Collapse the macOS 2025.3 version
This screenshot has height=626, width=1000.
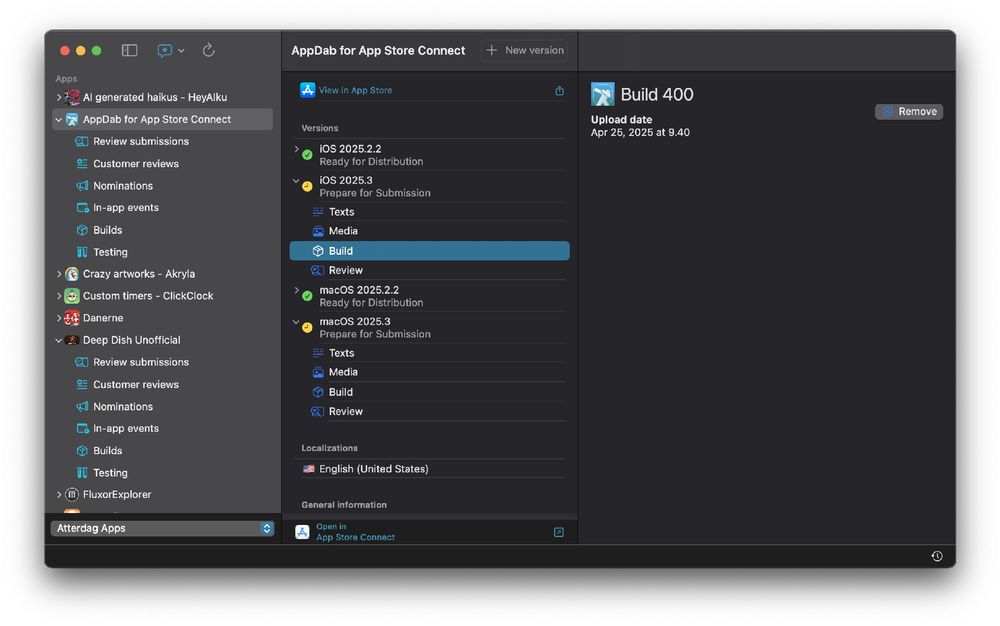[297, 322]
